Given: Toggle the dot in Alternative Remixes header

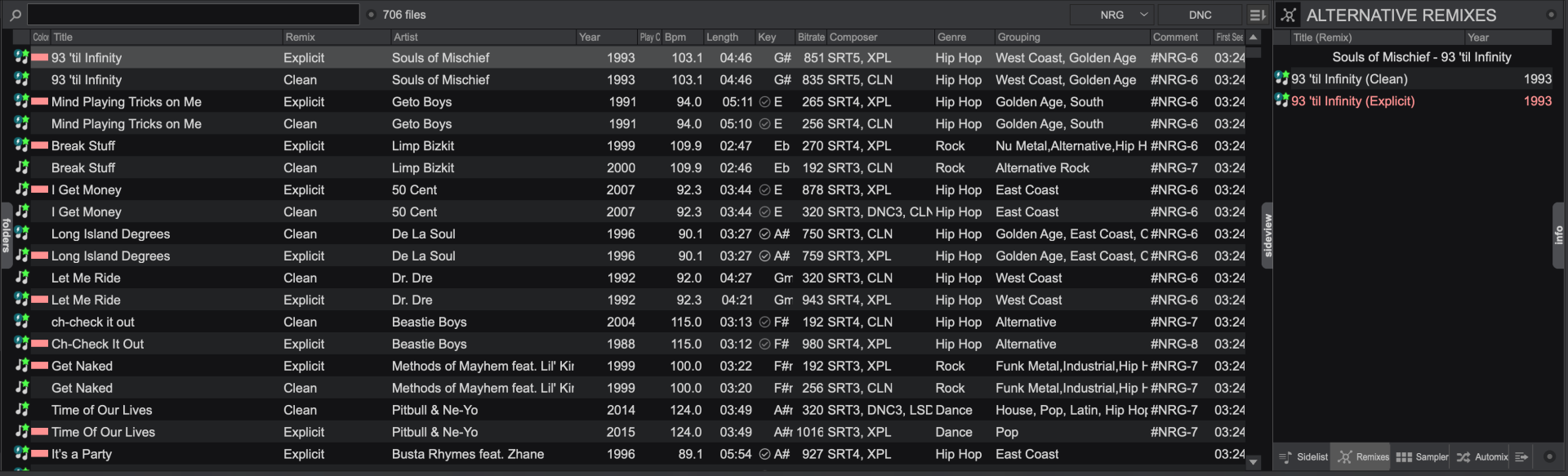Looking at the screenshot, I should click(1551, 15).
